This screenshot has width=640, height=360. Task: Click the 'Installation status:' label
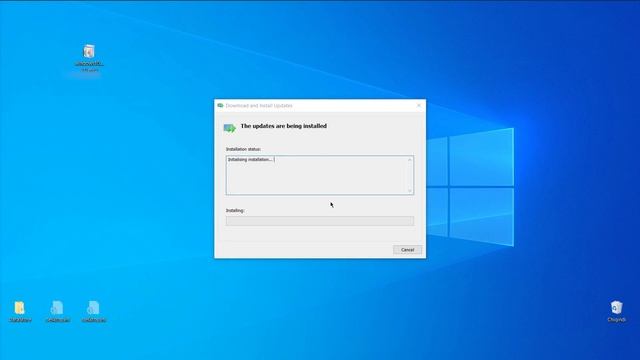point(243,149)
